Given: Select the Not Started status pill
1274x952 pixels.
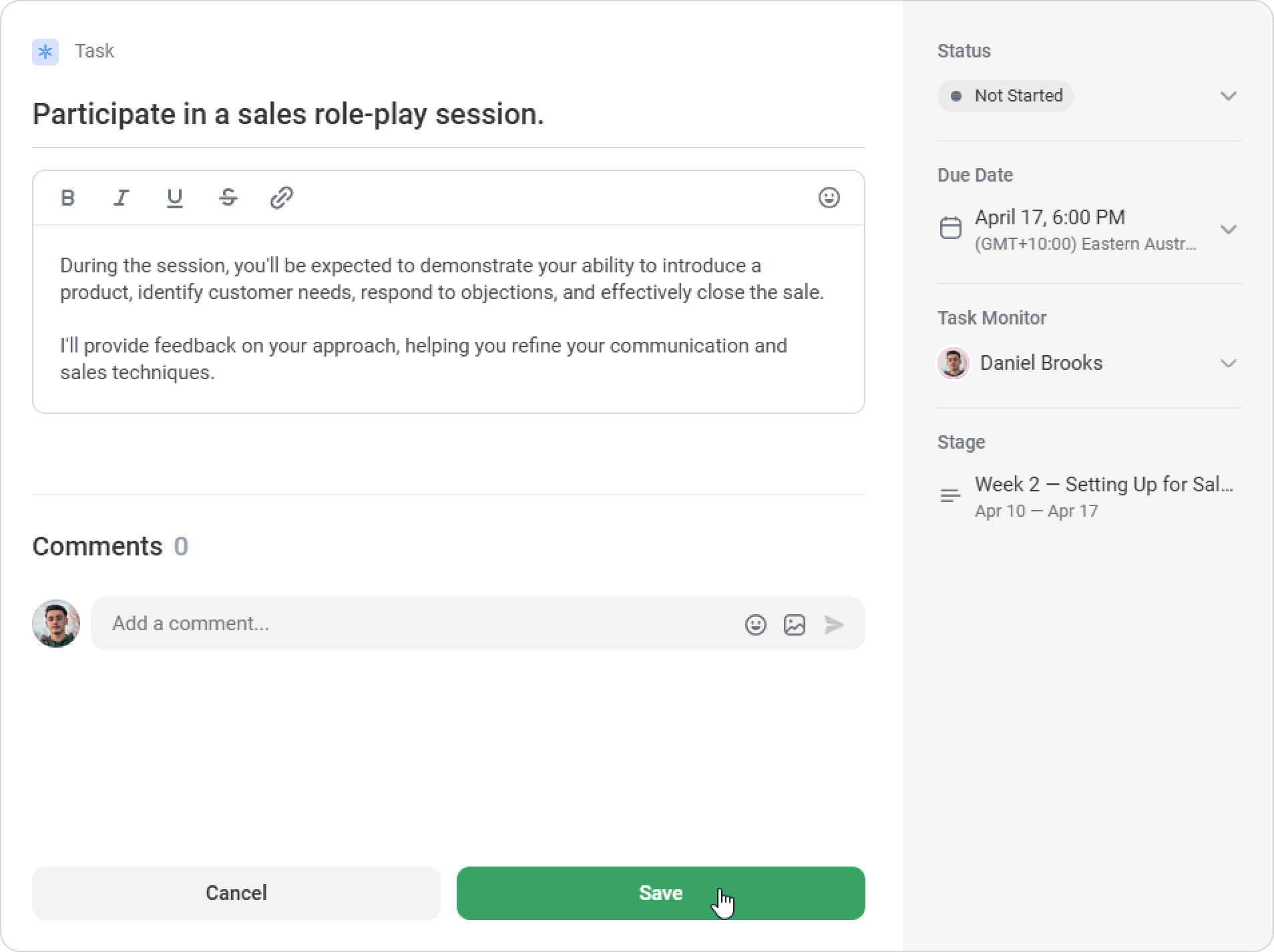Looking at the screenshot, I should (x=1005, y=96).
